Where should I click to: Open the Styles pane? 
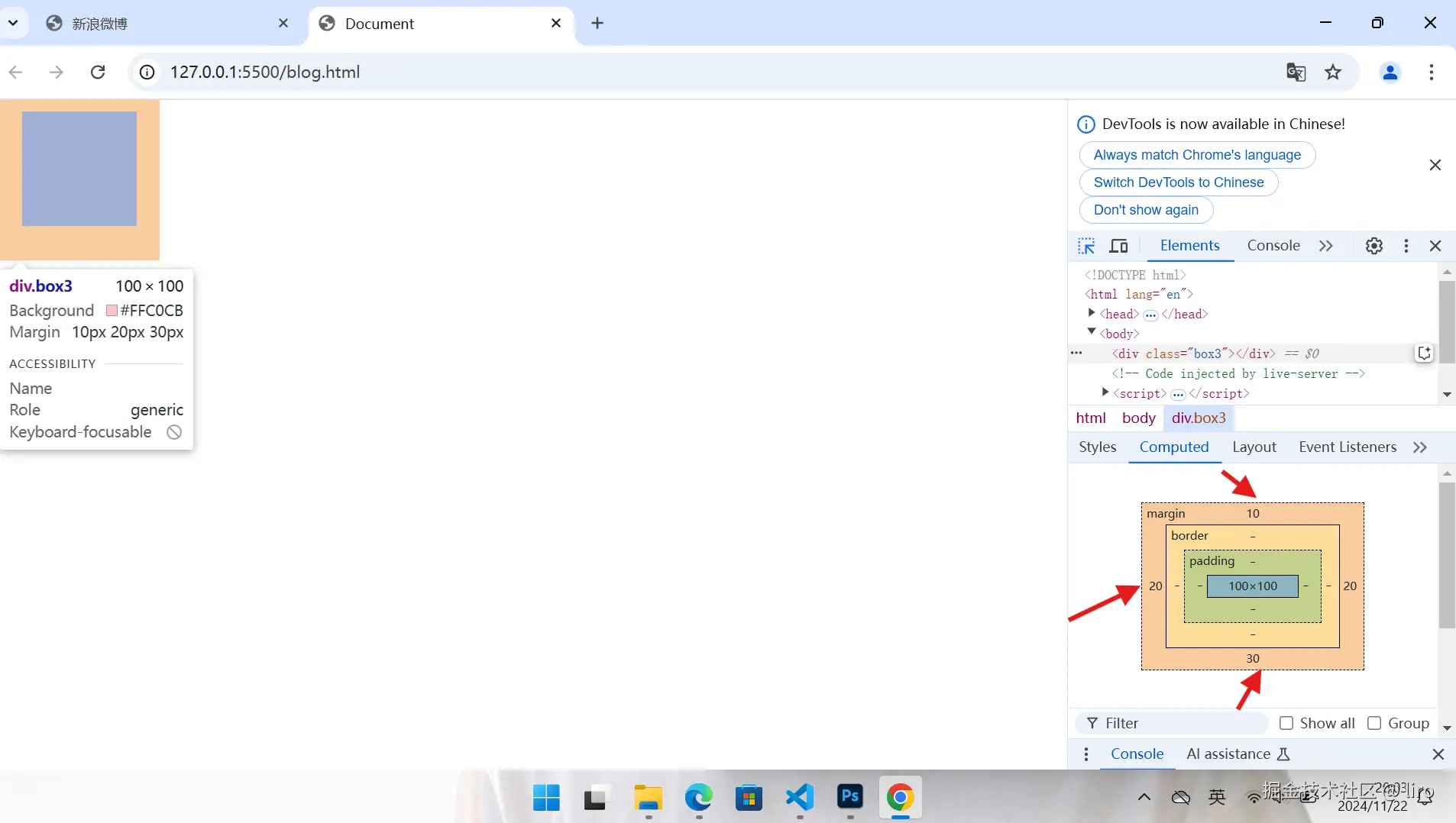(x=1098, y=447)
